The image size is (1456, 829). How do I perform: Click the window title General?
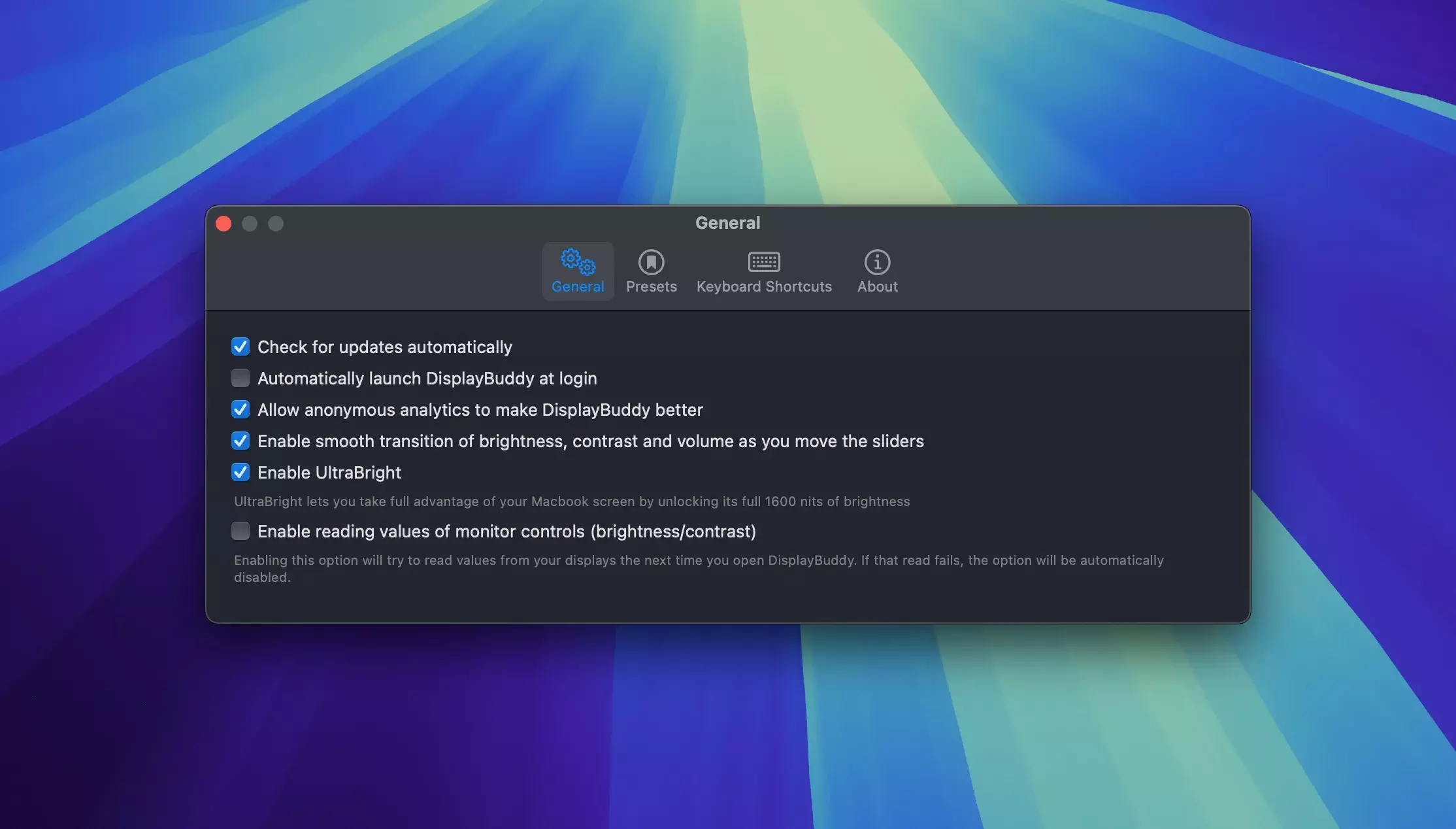[x=727, y=223]
